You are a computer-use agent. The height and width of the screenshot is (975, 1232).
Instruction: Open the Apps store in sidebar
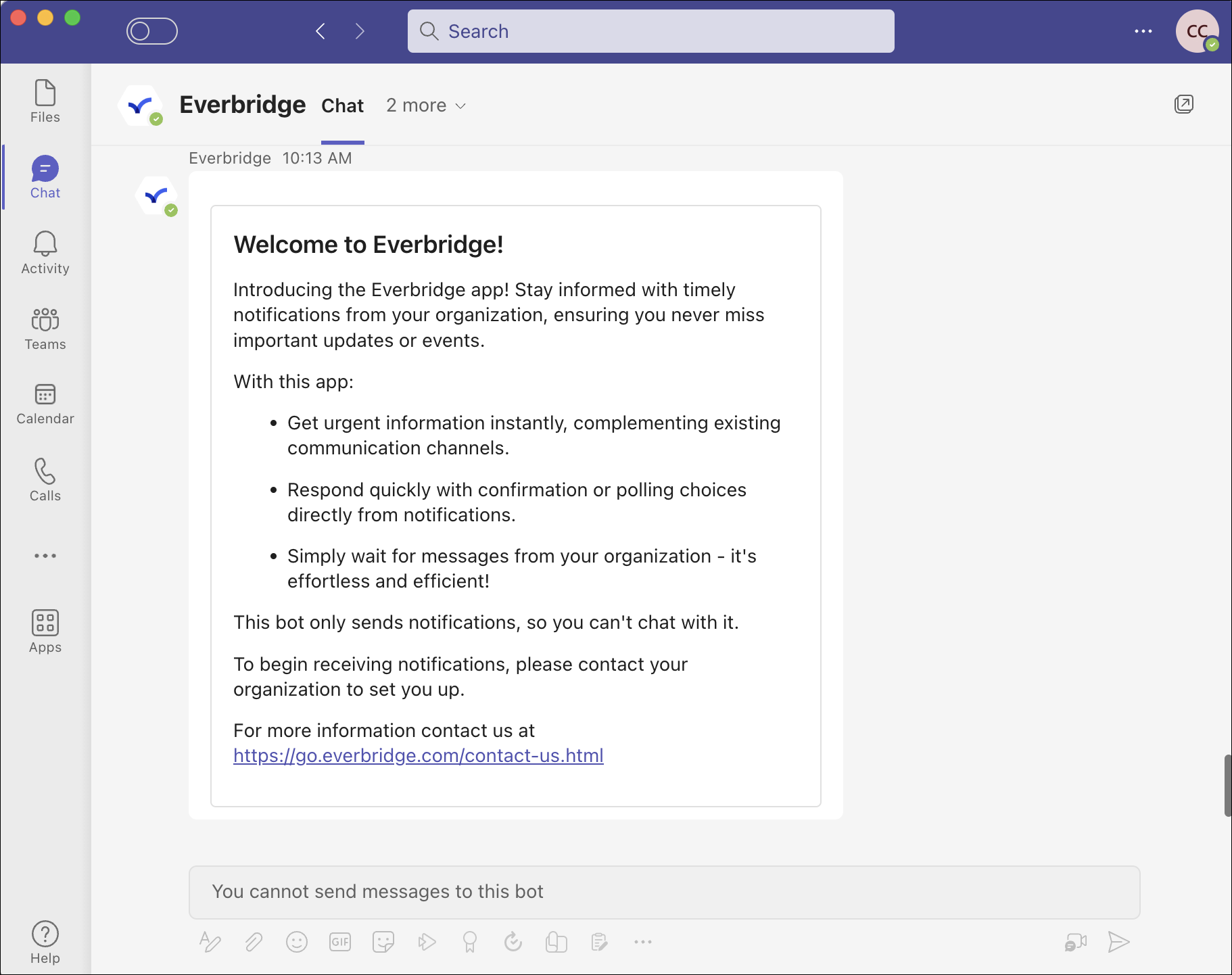[45, 632]
